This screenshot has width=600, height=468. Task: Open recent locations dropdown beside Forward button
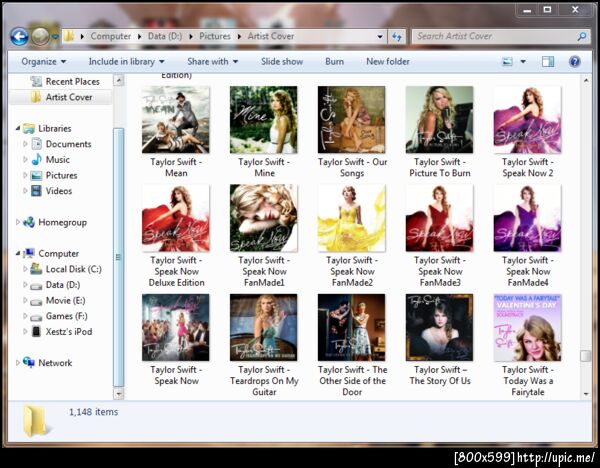[55, 37]
